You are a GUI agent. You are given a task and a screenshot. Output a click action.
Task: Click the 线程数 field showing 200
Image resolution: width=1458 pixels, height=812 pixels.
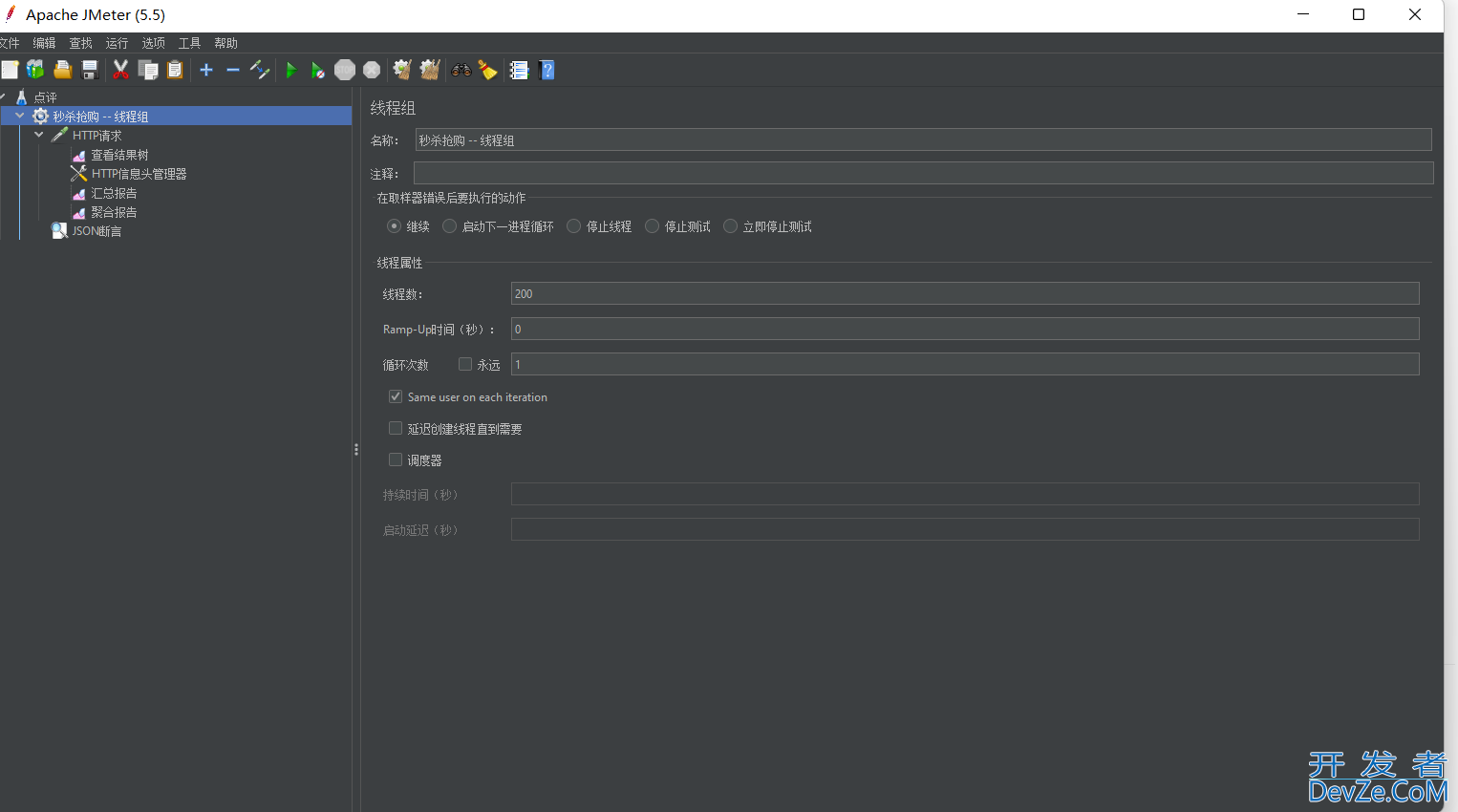pyautogui.click(x=965, y=293)
